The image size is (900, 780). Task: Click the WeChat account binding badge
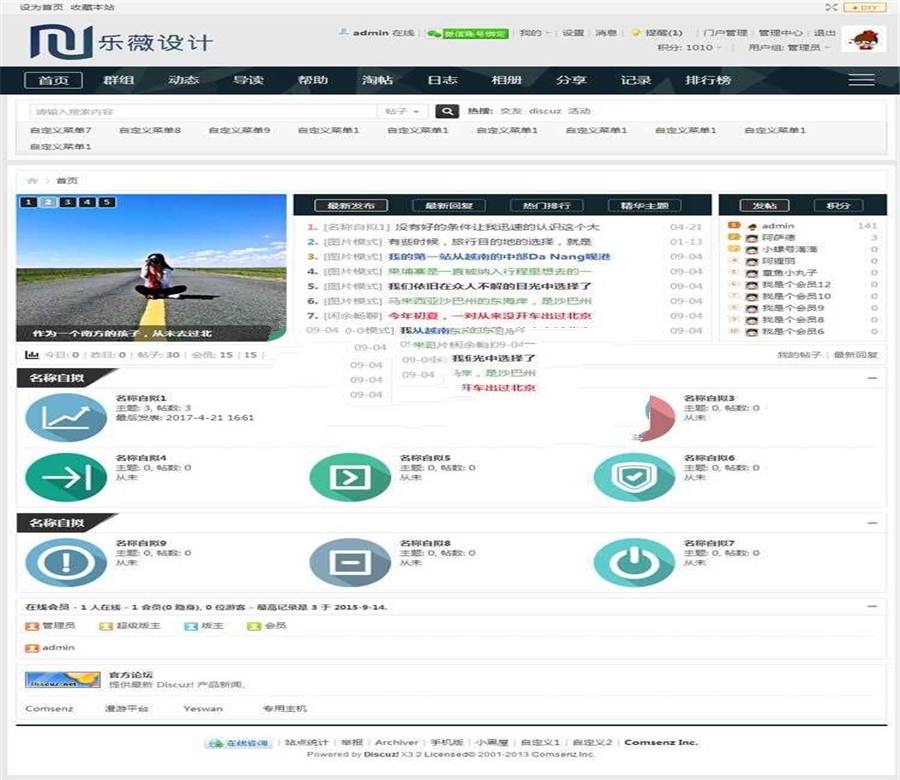point(468,33)
